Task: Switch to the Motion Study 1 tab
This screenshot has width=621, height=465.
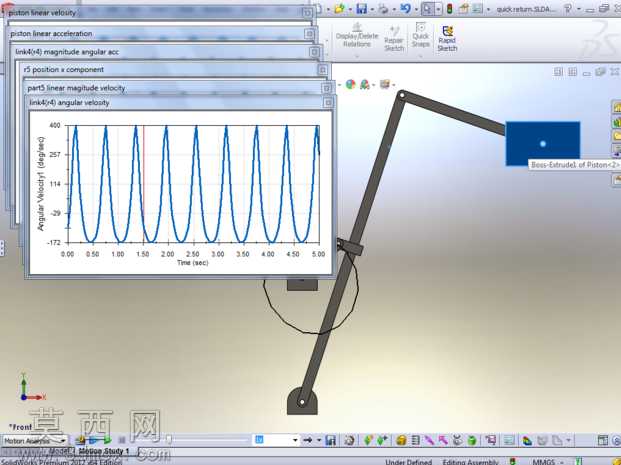Action: tap(104, 451)
